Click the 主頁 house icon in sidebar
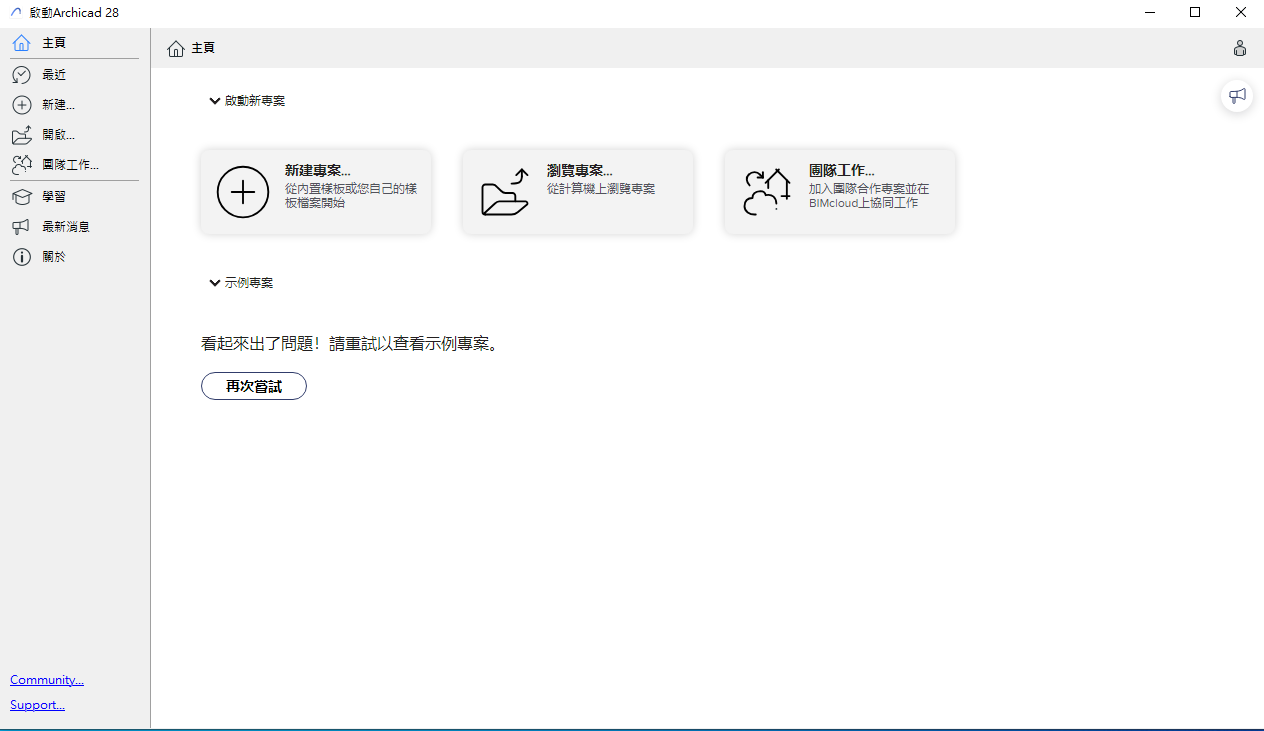Image resolution: width=1264 pixels, height=731 pixels. (x=21, y=43)
